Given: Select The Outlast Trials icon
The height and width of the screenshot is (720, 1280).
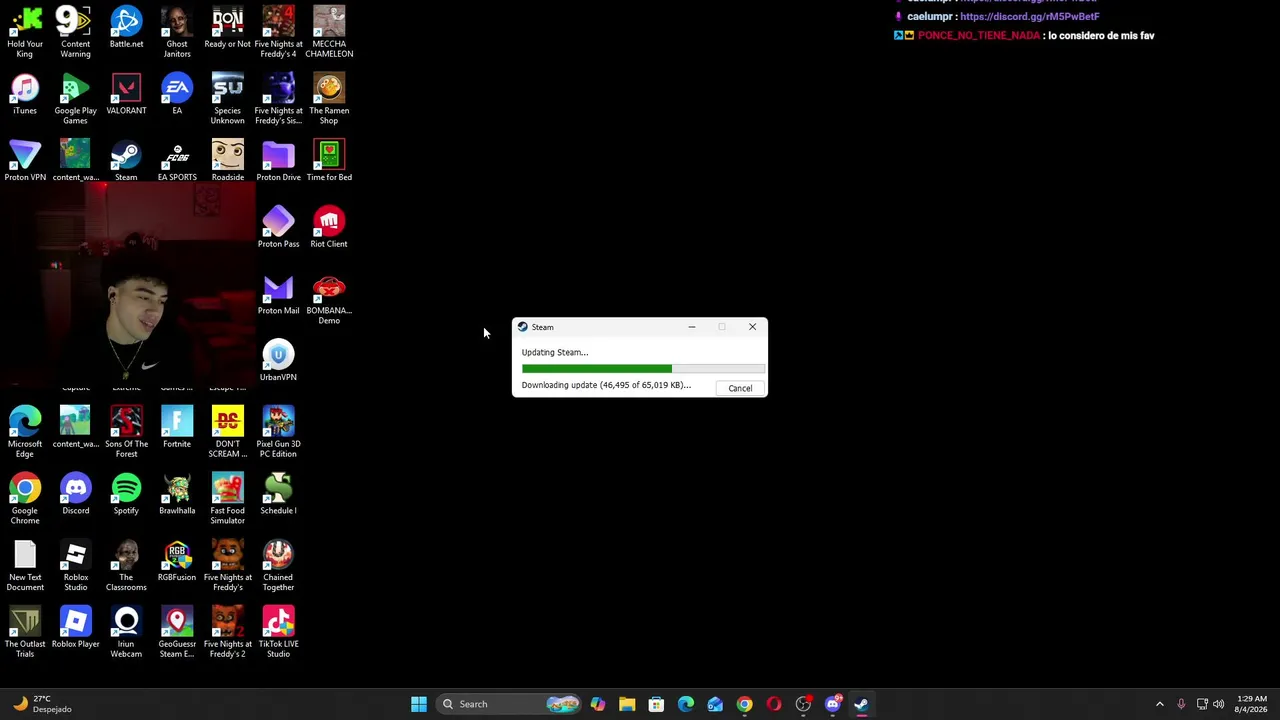Looking at the screenshot, I should tap(25, 632).
